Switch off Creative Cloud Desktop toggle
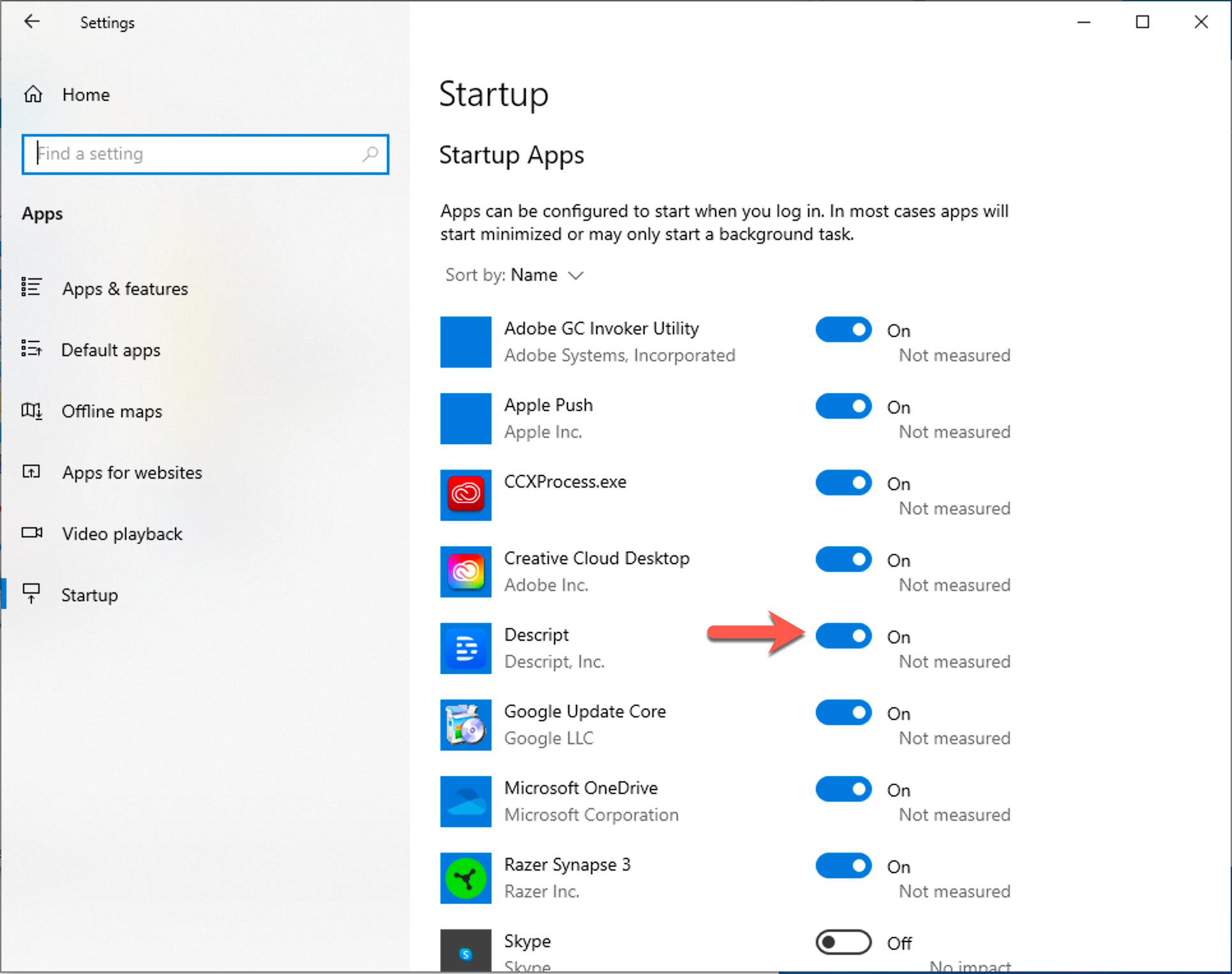This screenshot has height=974, width=1232. coord(843,560)
